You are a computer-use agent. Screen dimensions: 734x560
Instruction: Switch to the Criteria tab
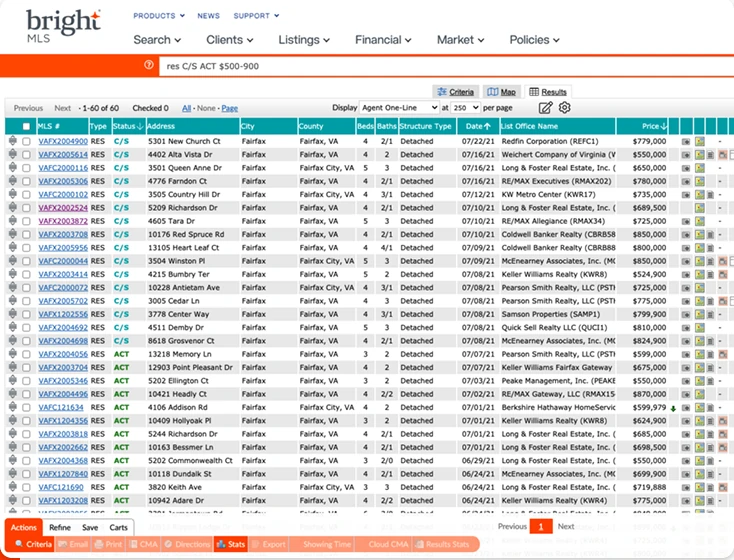(x=455, y=92)
